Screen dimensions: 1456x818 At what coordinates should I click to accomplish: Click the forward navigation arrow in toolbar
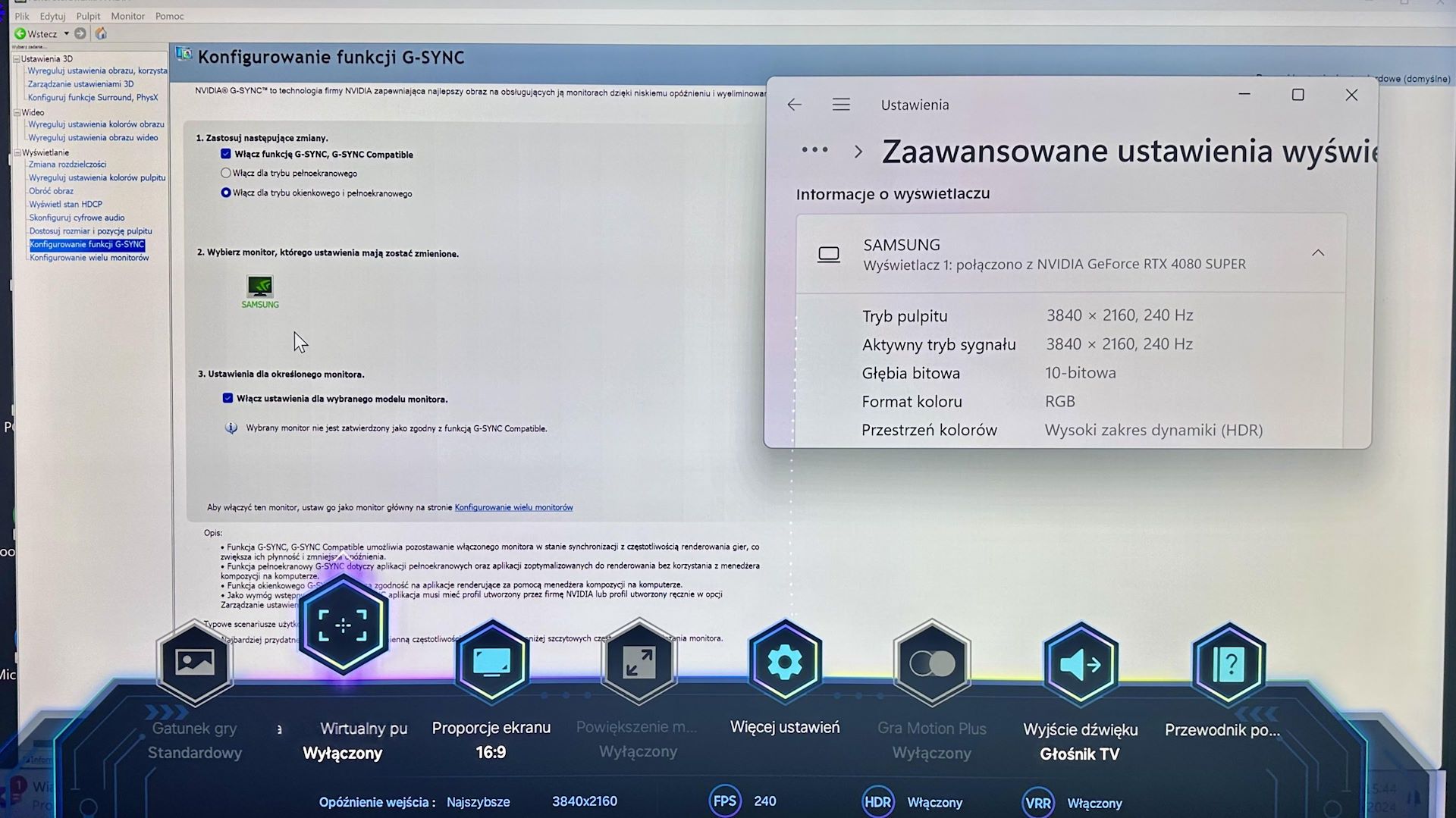point(80,33)
